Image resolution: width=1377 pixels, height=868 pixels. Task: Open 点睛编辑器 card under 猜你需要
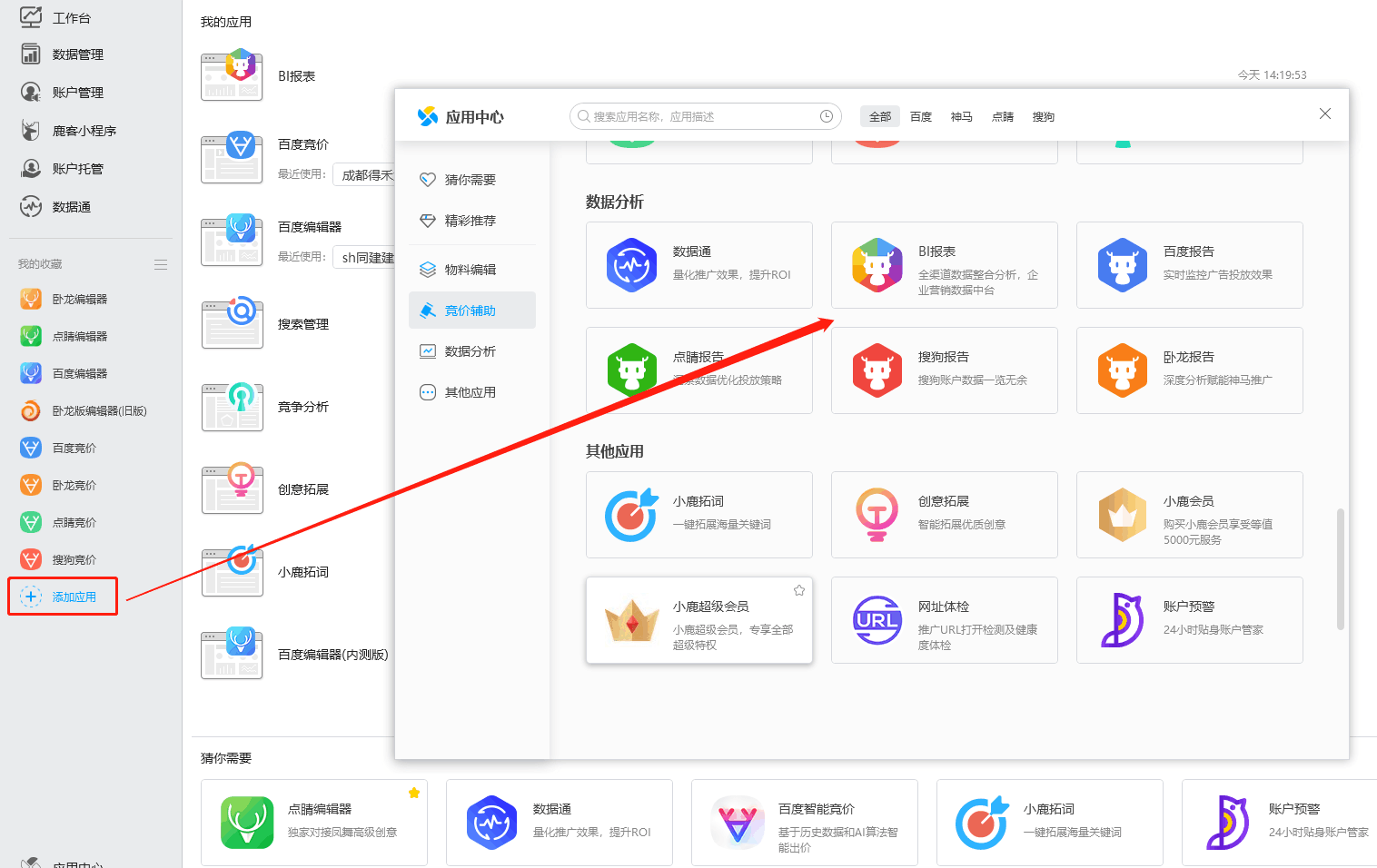[314, 823]
